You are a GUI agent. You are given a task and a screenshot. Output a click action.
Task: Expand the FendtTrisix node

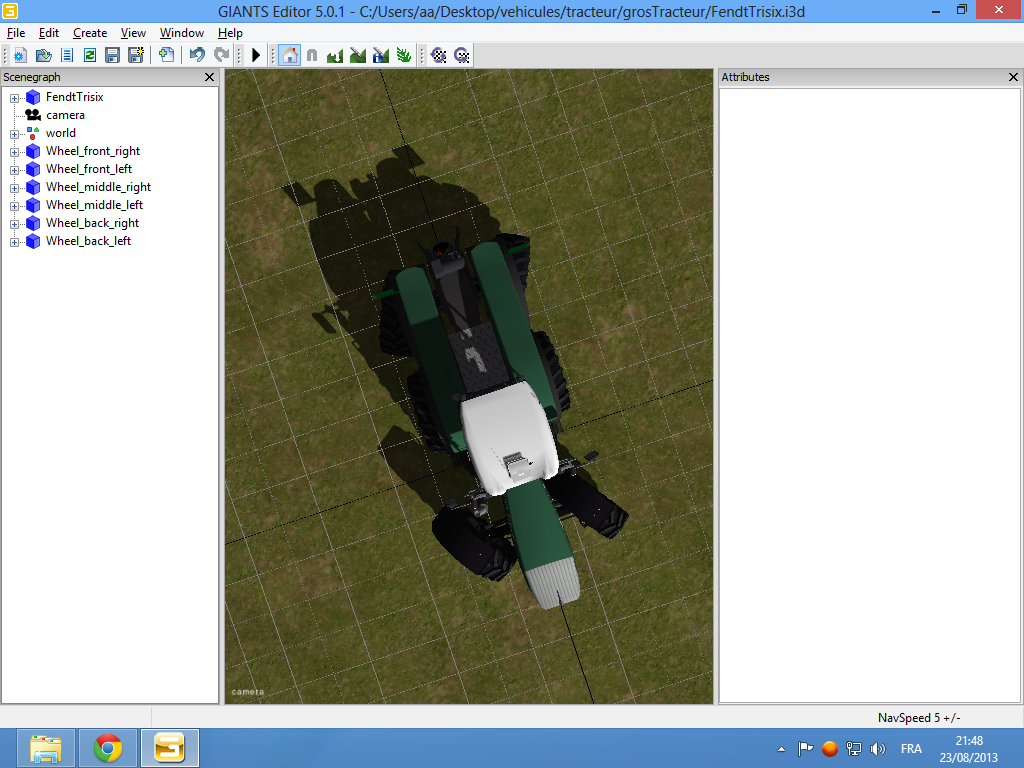(14, 98)
